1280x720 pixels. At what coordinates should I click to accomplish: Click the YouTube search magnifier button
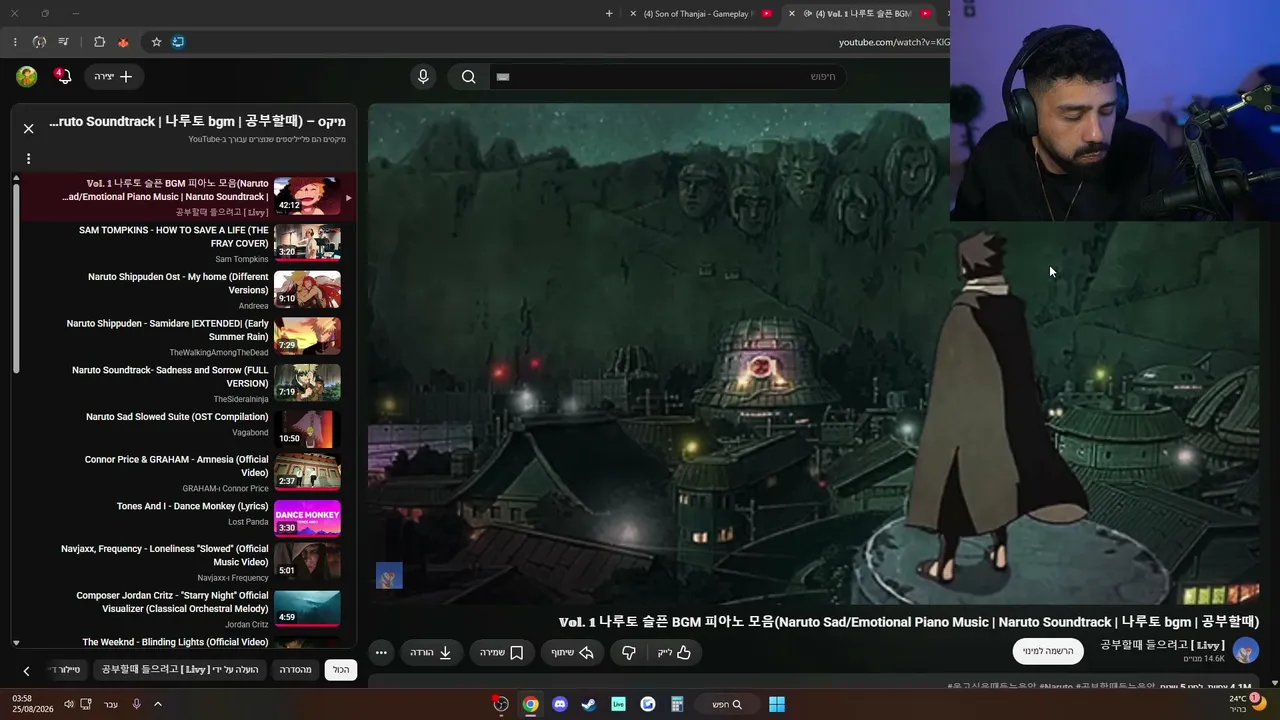468,76
